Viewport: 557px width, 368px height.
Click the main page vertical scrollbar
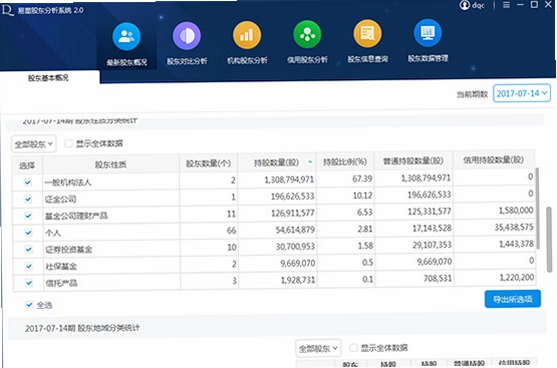[550, 240]
